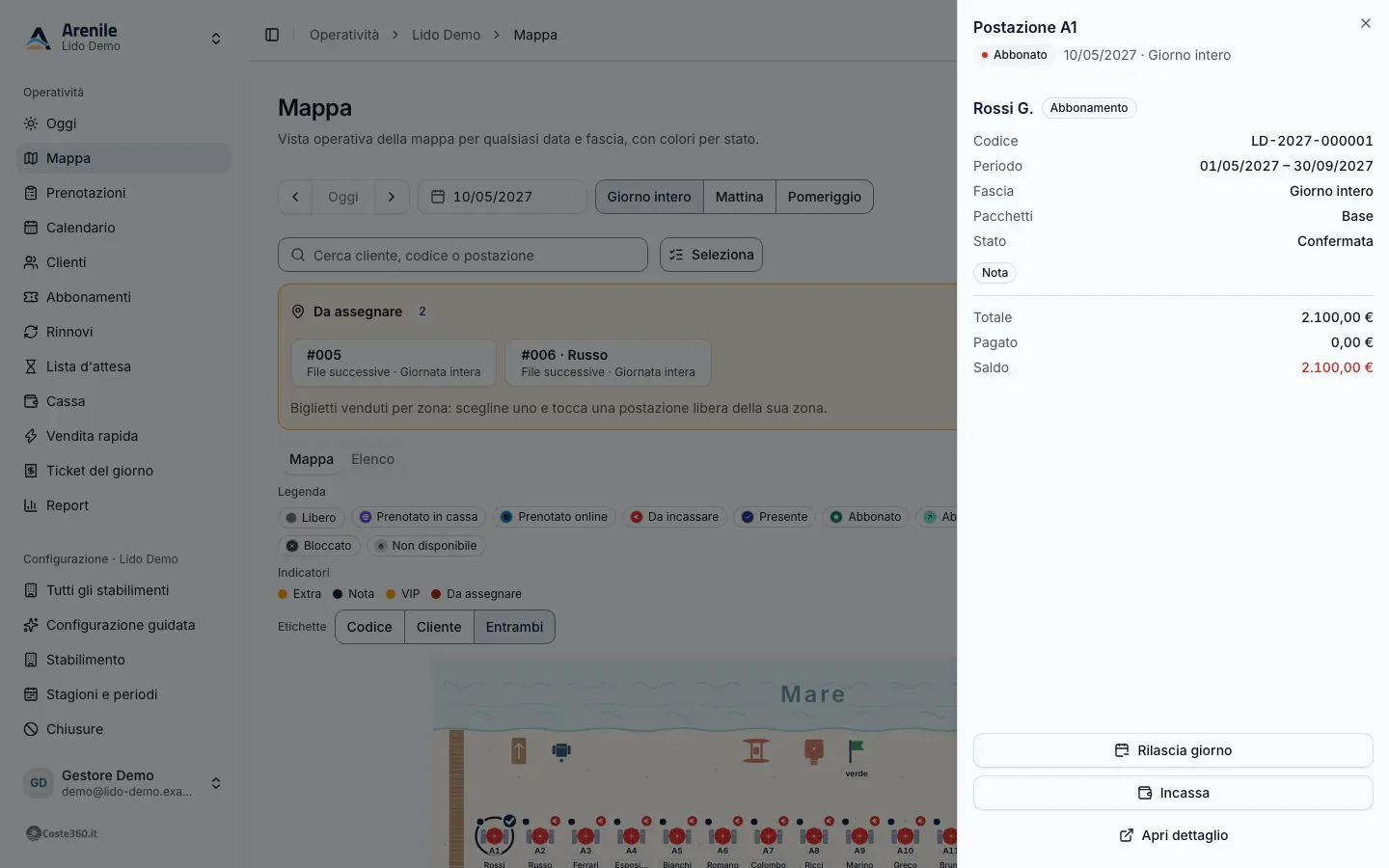1389x868 pixels.
Task: Set labels to Codice
Action: coord(369,627)
